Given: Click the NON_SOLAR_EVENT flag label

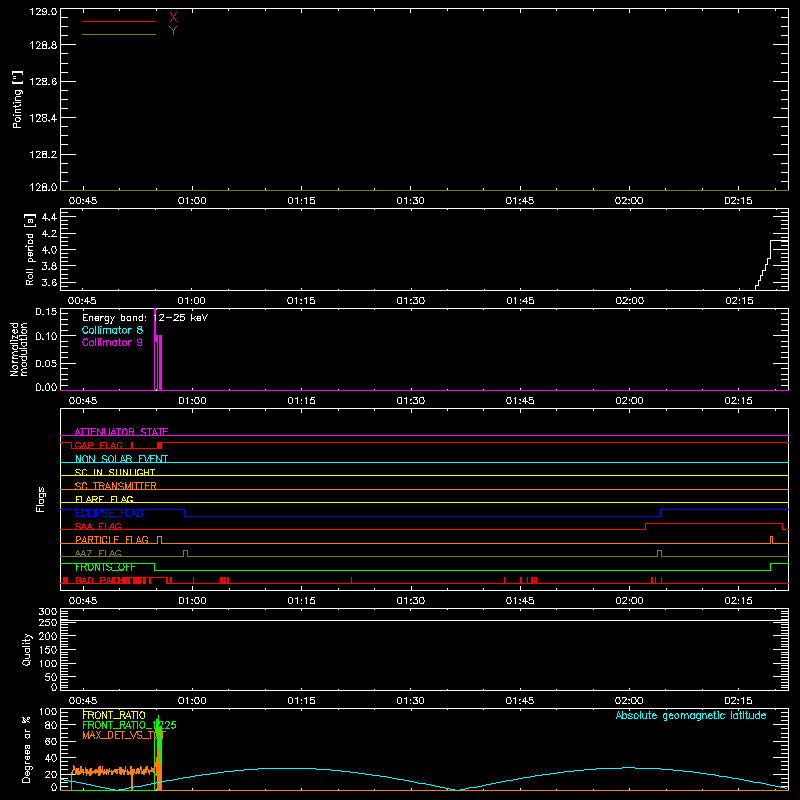Looking at the screenshot, I should click(121, 459).
